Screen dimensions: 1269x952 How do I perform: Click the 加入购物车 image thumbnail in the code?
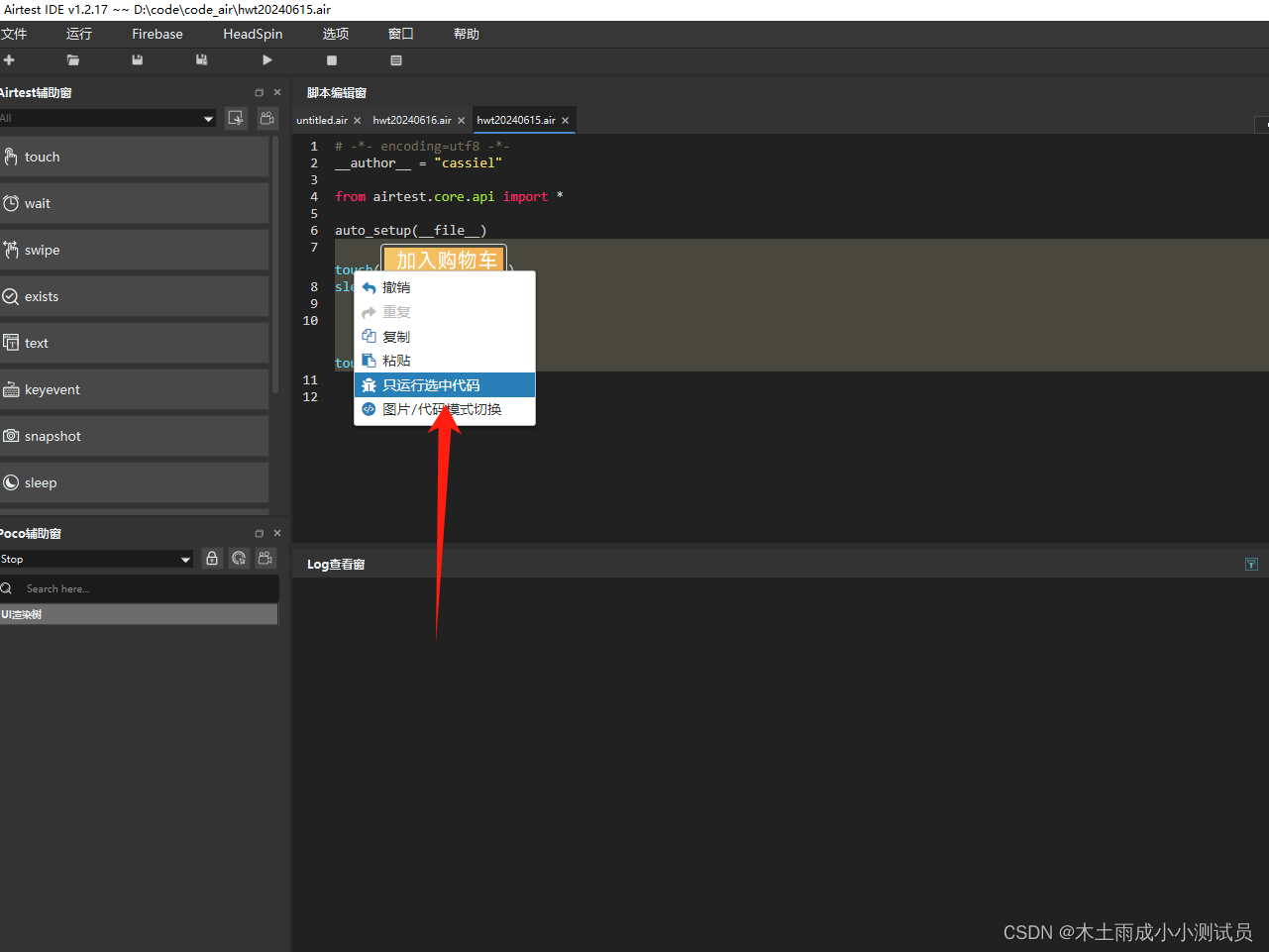point(445,260)
